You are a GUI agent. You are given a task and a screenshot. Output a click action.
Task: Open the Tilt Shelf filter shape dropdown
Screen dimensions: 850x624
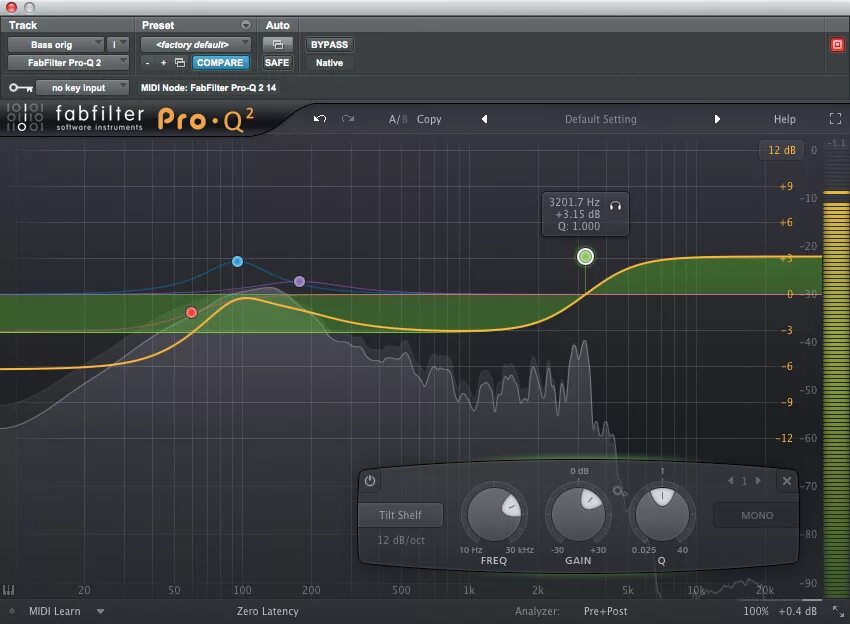tap(401, 515)
